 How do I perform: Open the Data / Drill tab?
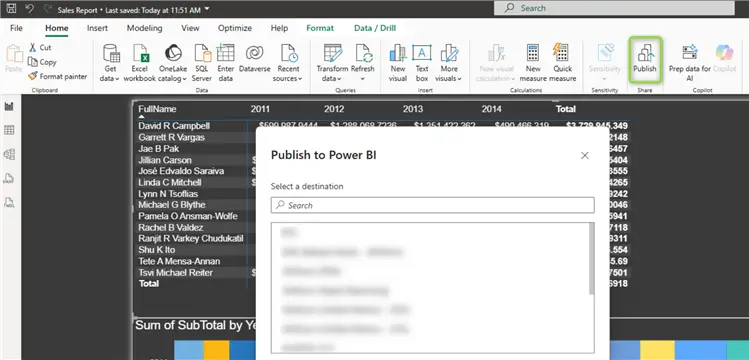tap(375, 28)
